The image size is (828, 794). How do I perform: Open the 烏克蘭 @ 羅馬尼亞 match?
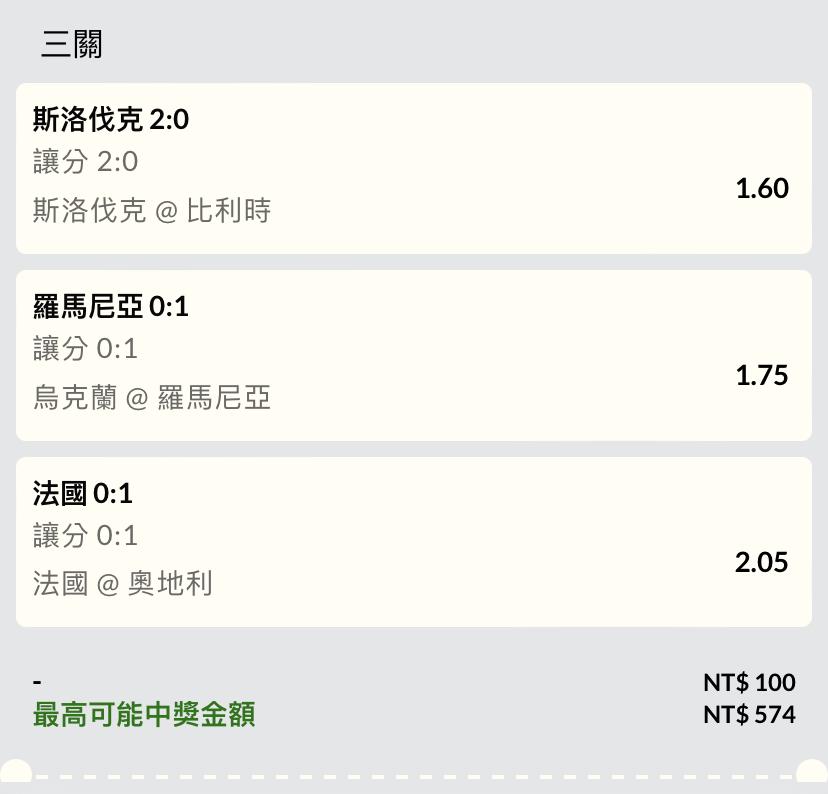coord(152,398)
